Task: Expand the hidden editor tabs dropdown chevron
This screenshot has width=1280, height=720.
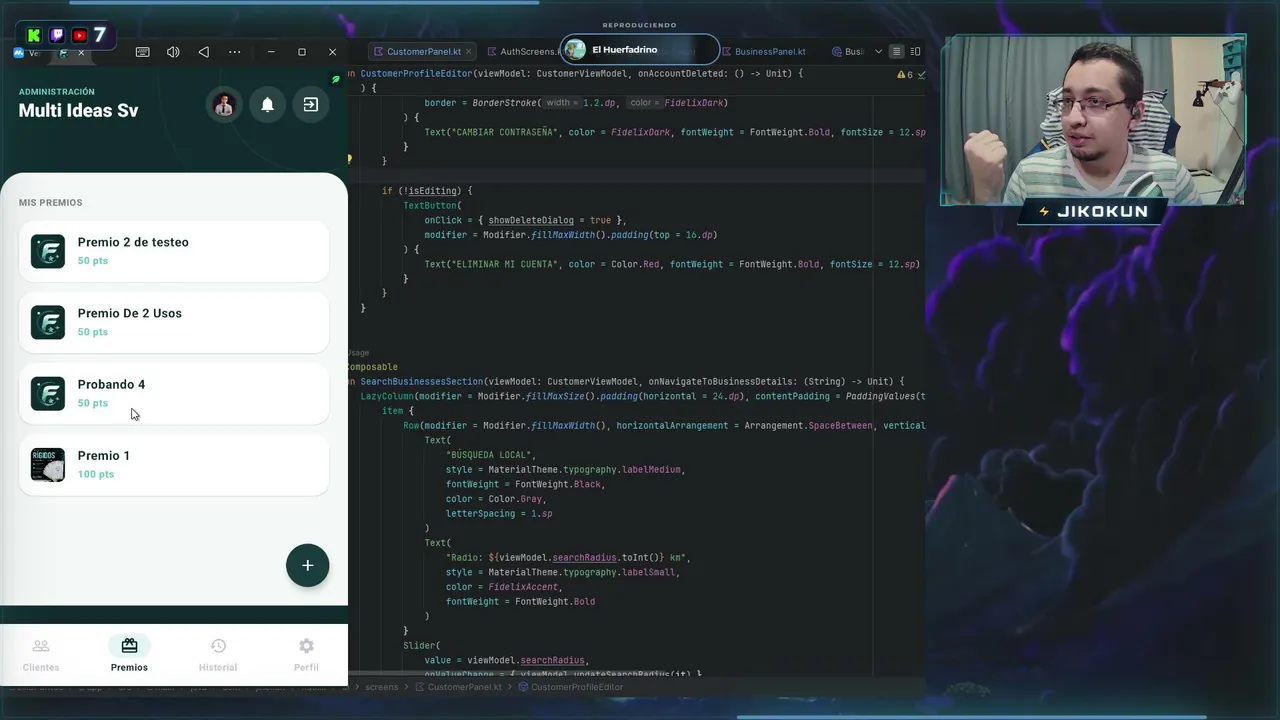Action: coord(878,52)
